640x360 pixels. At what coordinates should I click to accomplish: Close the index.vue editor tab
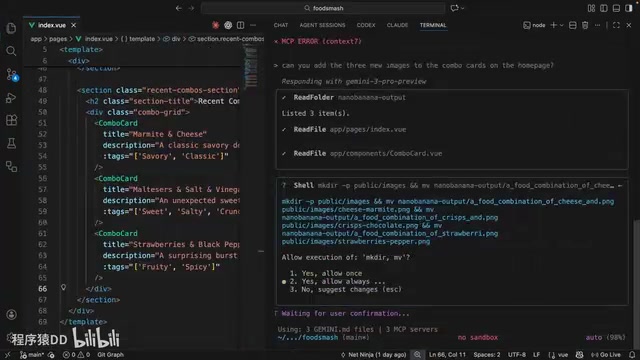pyautogui.click(x=73, y=25)
